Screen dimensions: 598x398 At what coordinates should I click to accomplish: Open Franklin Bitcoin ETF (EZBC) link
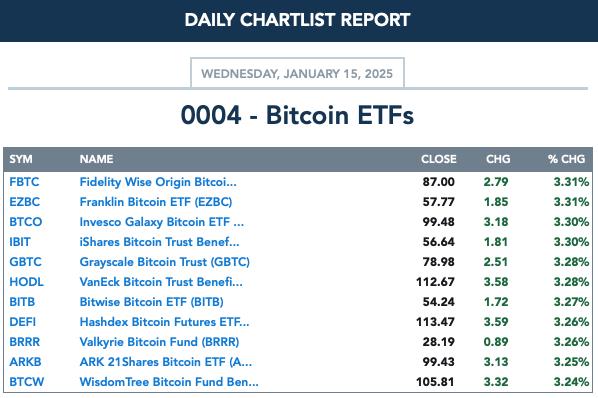(x=156, y=202)
